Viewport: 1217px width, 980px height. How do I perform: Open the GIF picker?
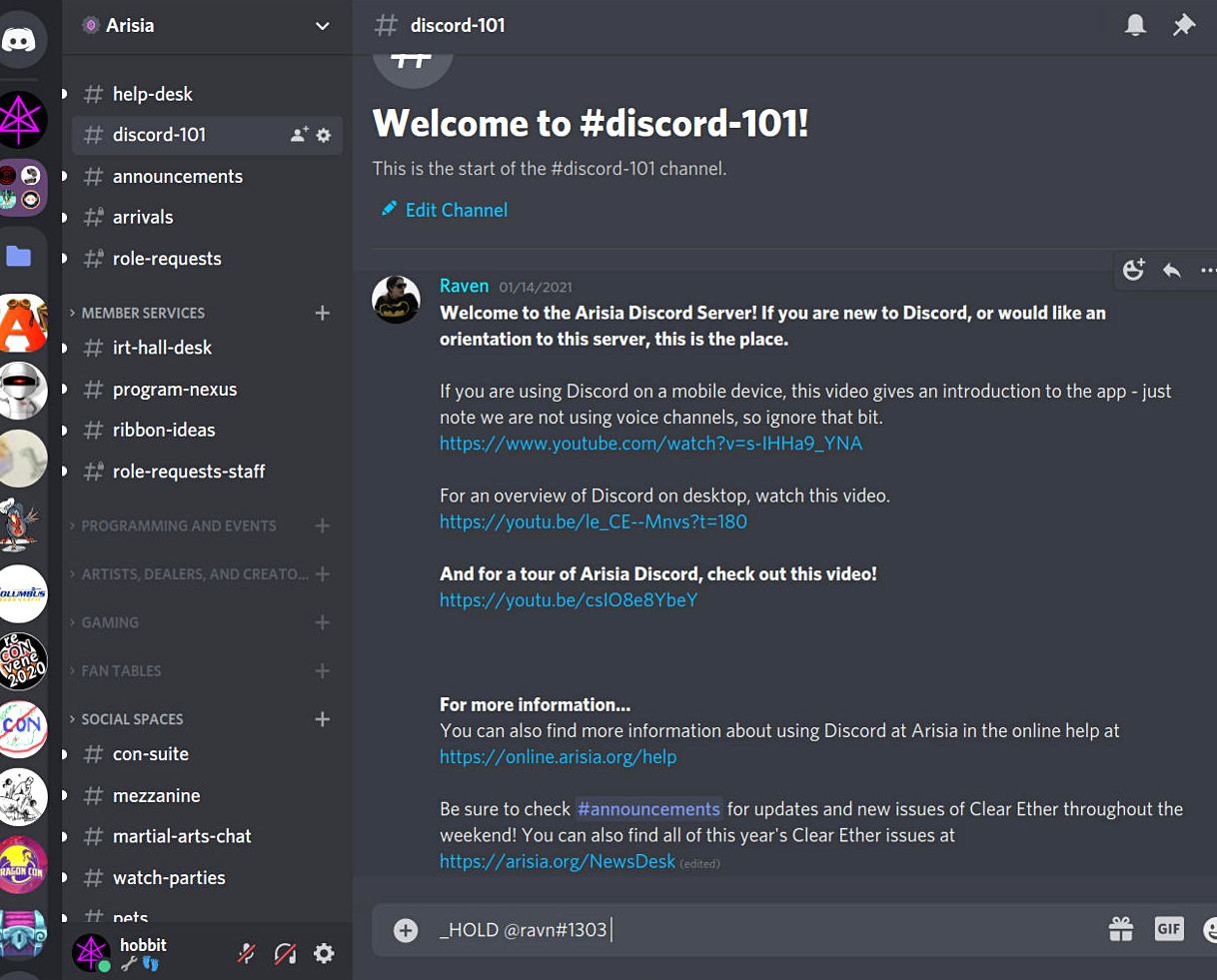point(1169,929)
